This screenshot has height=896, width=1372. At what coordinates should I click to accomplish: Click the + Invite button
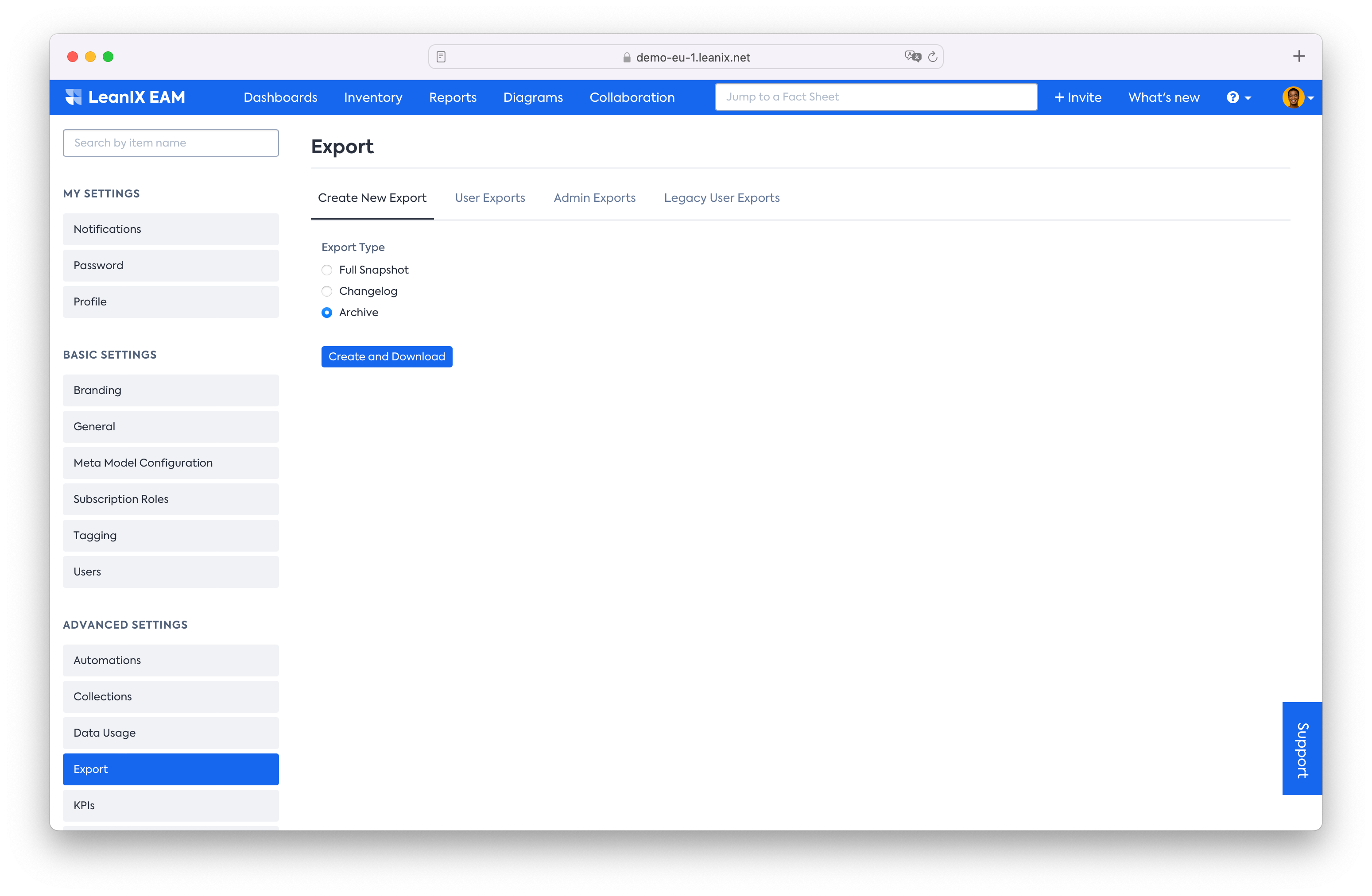[x=1077, y=97]
